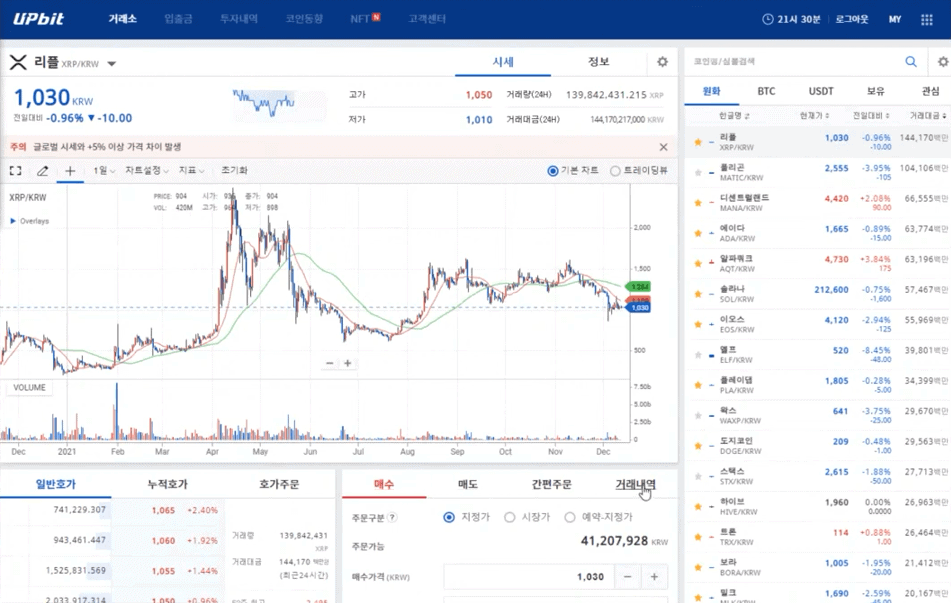Open the 지표 indicators dropdown
Viewport: 951px width, 603px height.
(191, 171)
